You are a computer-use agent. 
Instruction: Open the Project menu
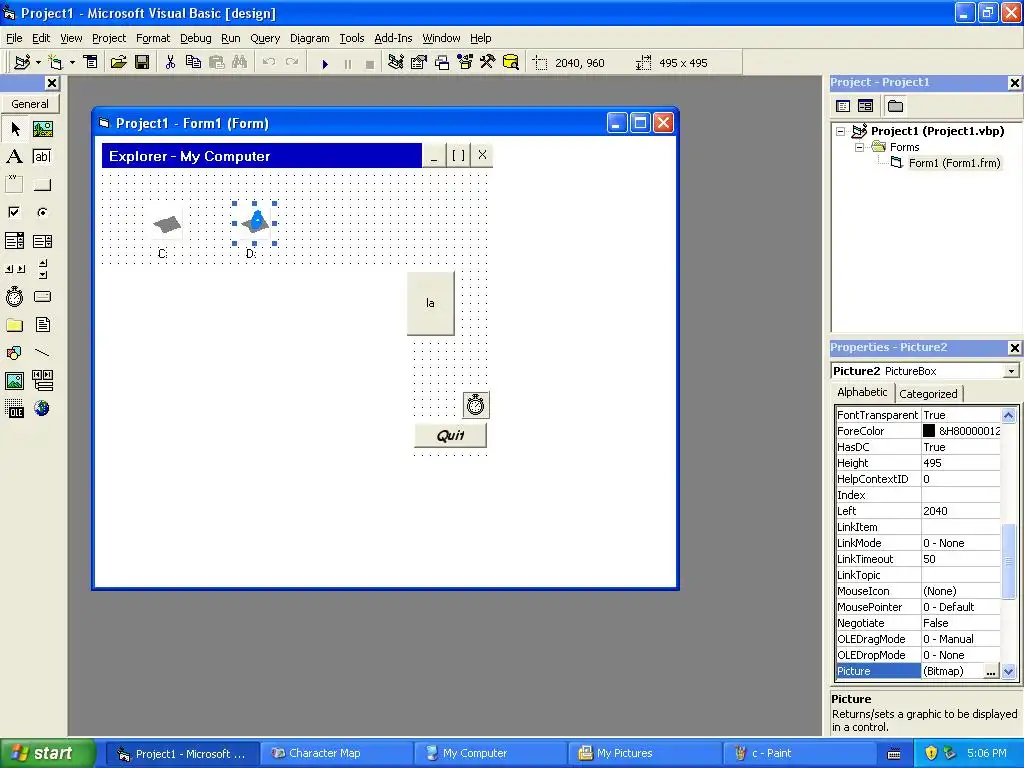[108, 38]
